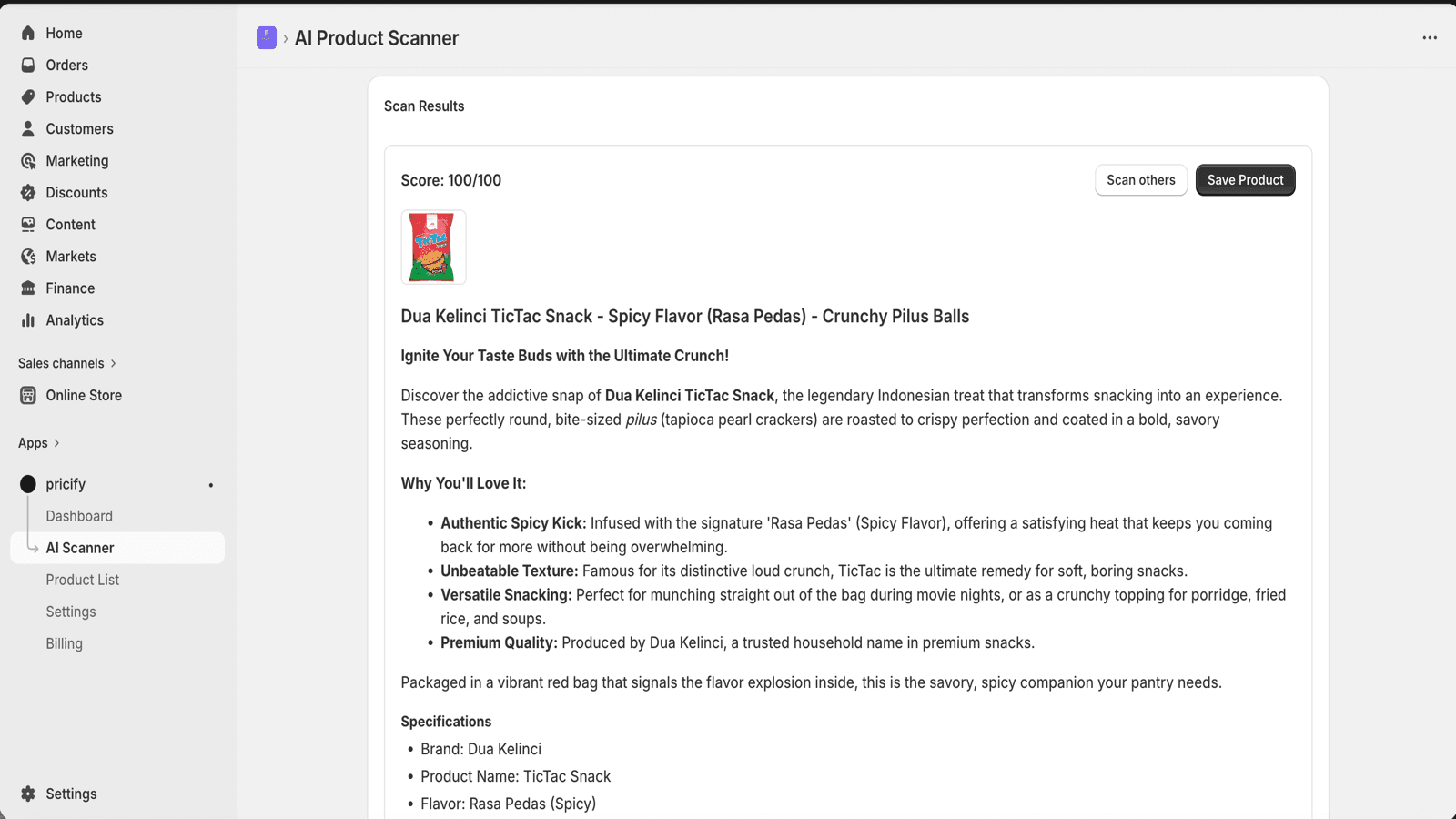Click the TicTac snack product thumbnail
This screenshot has width=1456, height=819.
point(433,248)
